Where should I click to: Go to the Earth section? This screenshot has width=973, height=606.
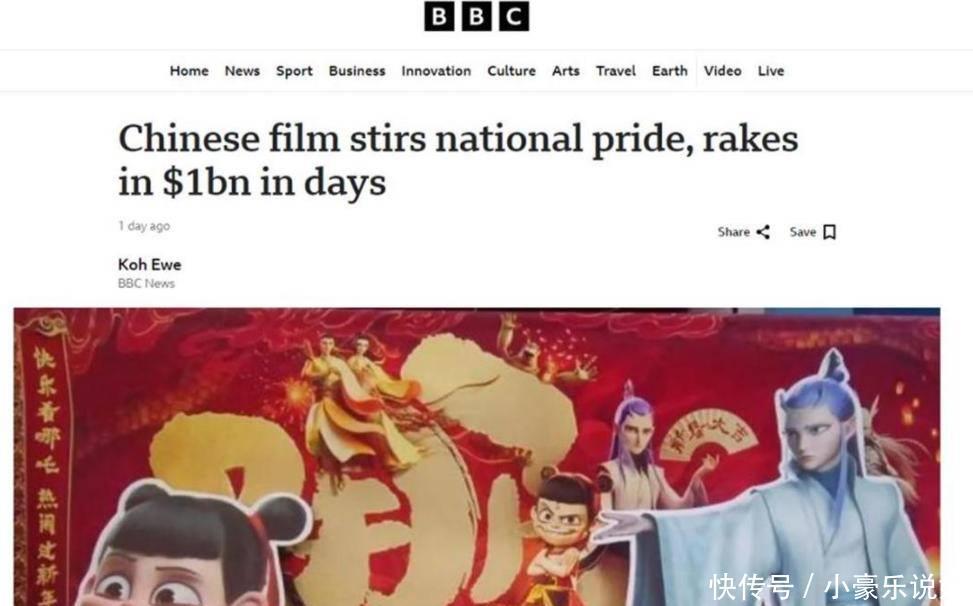click(x=670, y=71)
